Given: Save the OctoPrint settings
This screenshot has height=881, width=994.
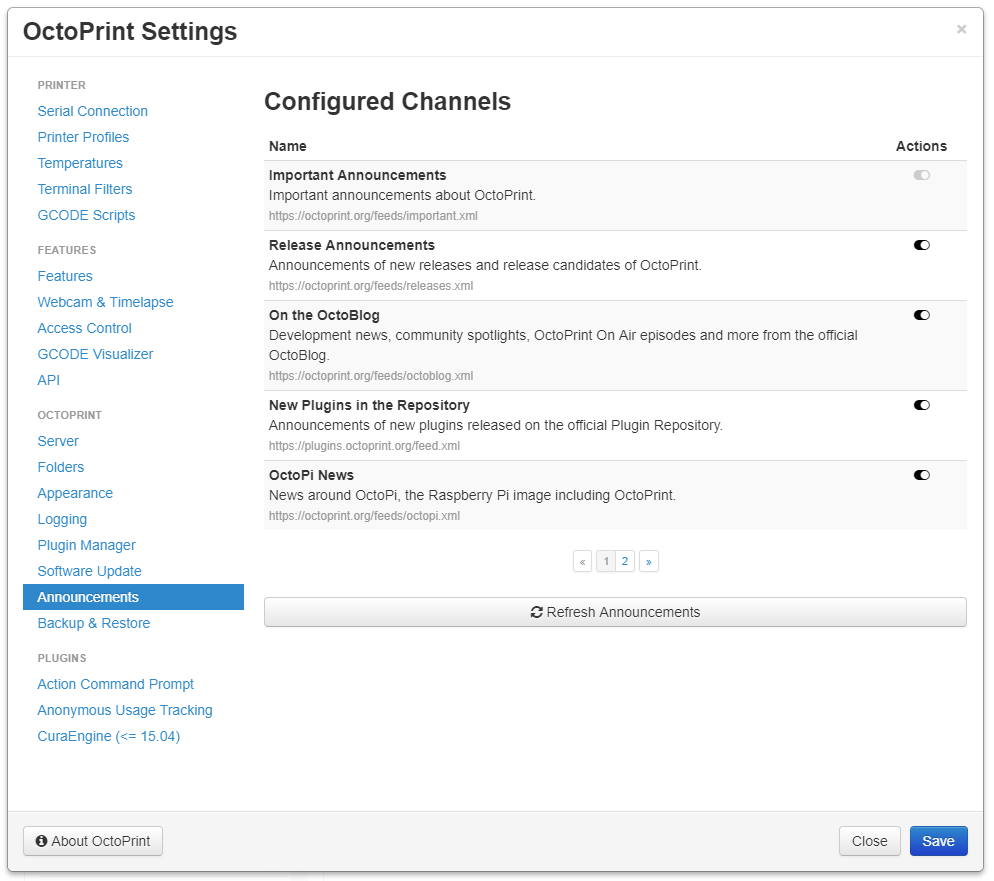Looking at the screenshot, I should [938, 841].
